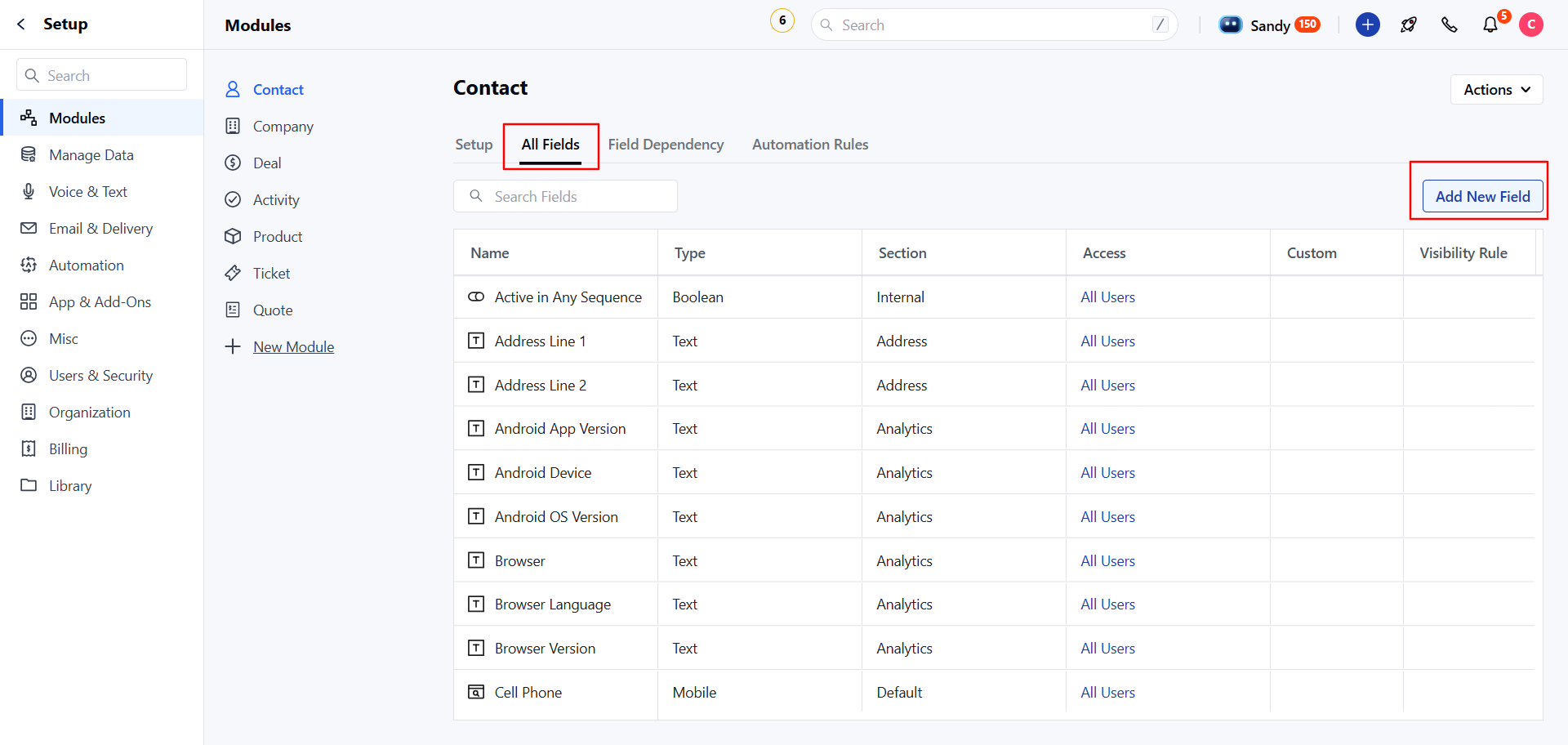Screen dimensions: 1568x745
Task: Click the Name column header
Action: click(x=489, y=252)
